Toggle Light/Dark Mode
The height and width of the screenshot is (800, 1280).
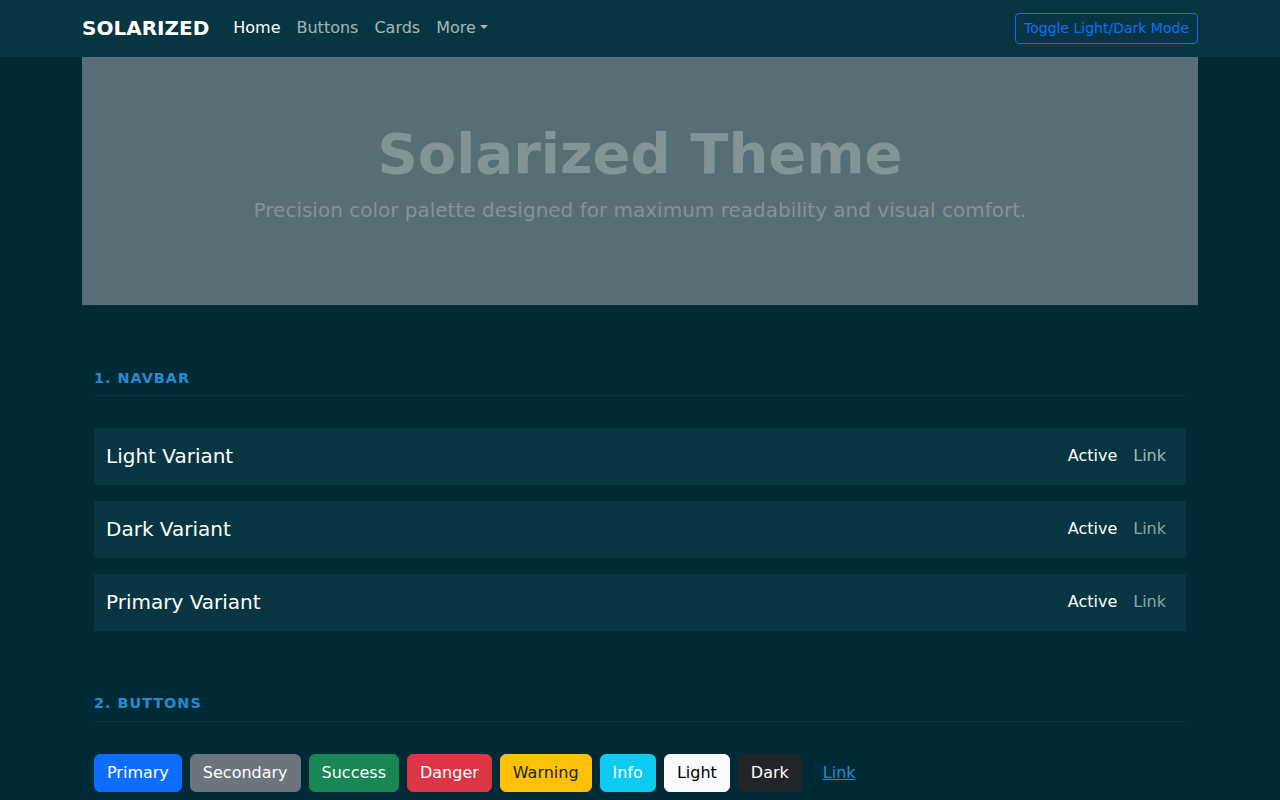1106,28
